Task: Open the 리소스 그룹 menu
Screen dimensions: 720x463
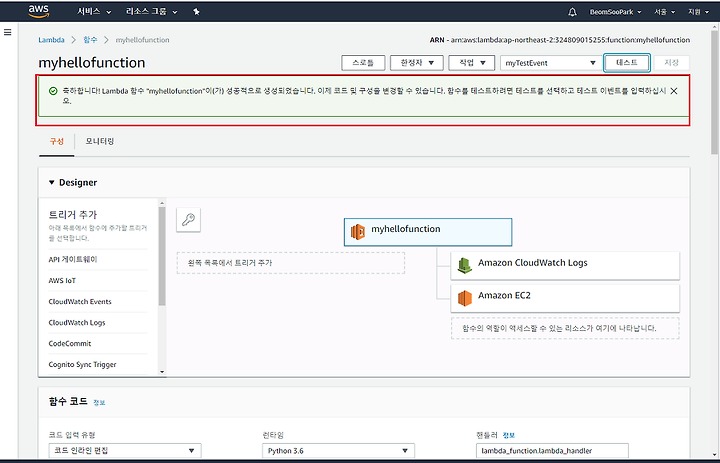Action: click(x=152, y=12)
